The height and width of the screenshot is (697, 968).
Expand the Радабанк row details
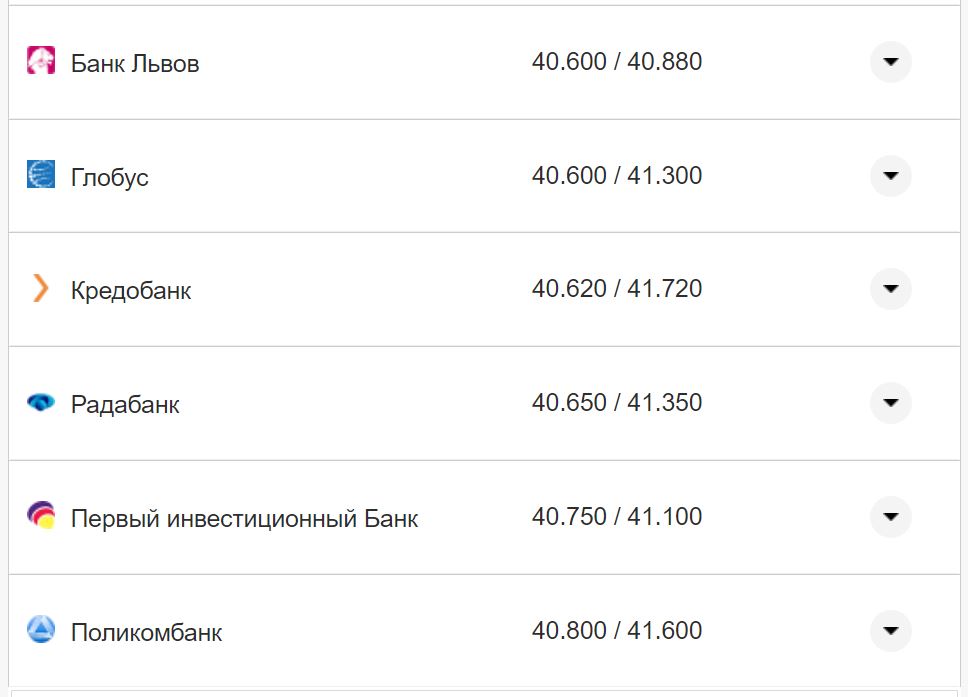[889, 404]
